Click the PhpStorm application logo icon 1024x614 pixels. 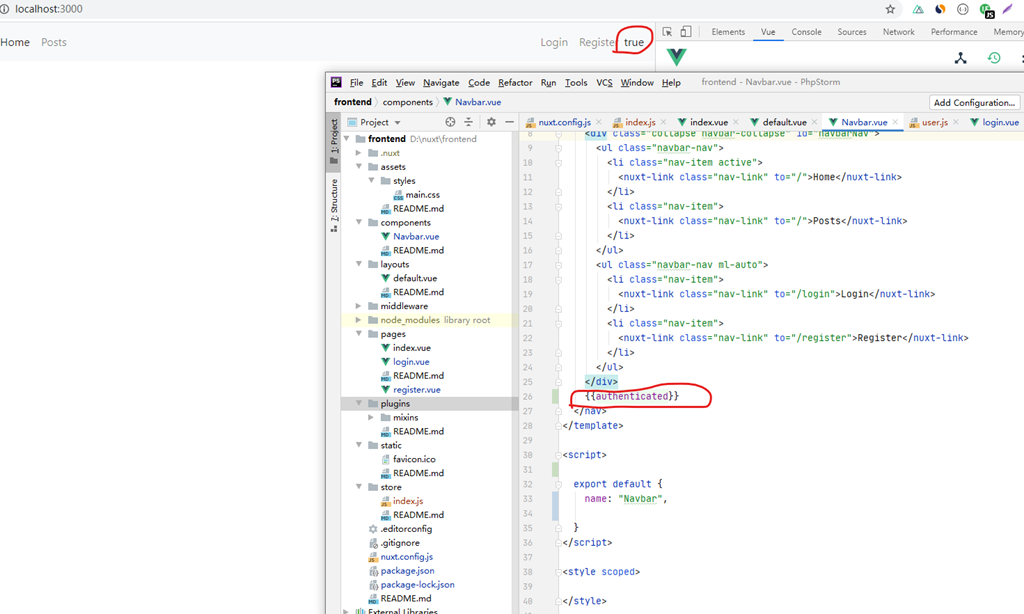pos(336,82)
